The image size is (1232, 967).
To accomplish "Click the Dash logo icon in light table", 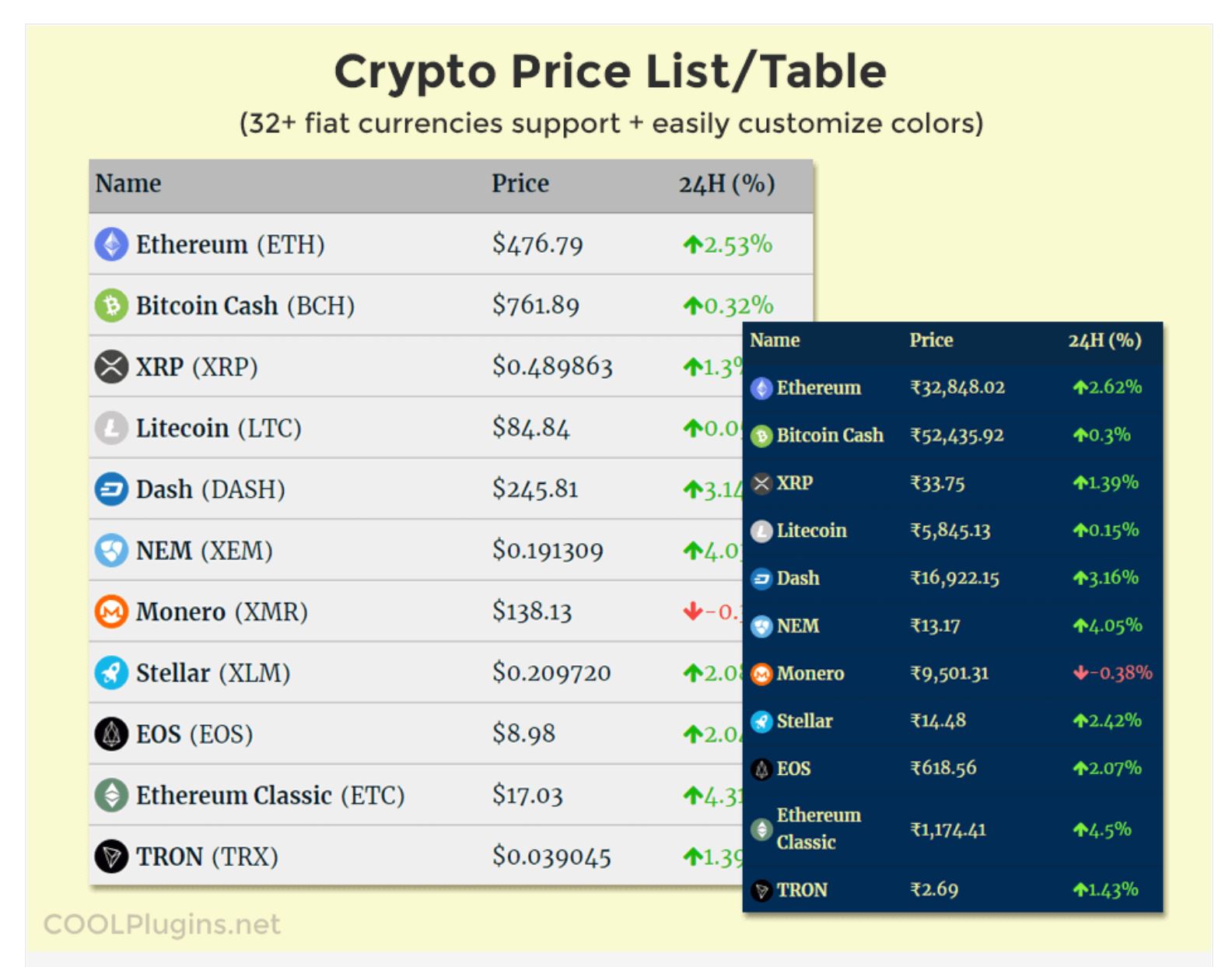I will tap(111, 489).
